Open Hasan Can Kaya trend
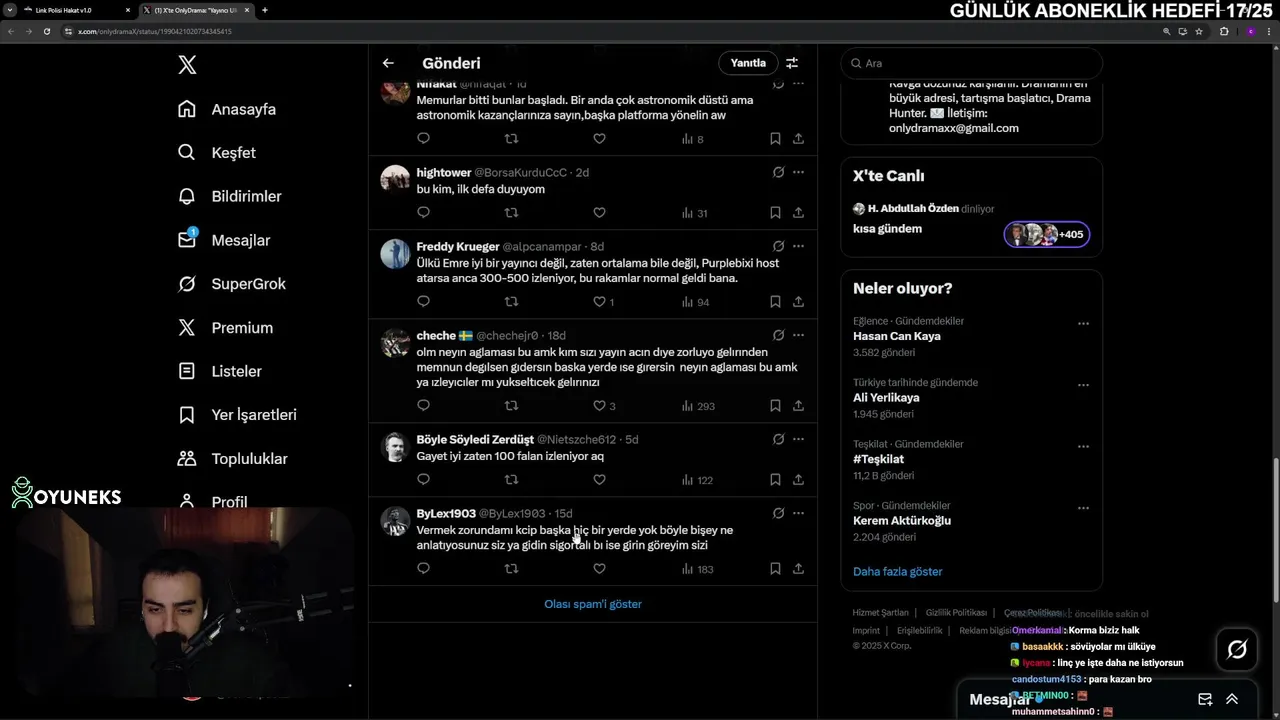 [897, 336]
